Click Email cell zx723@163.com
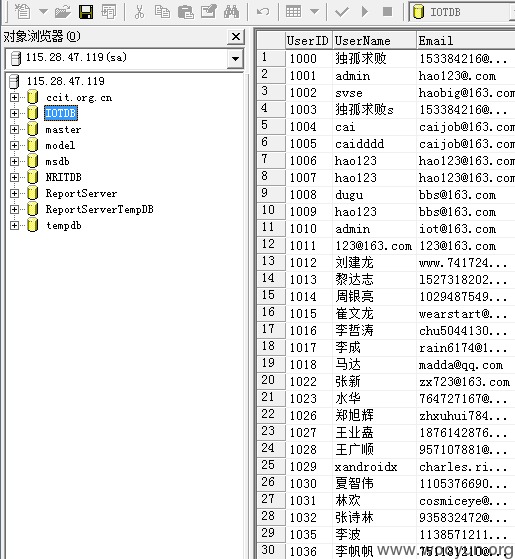This screenshot has height=559, width=515. coord(466,382)
